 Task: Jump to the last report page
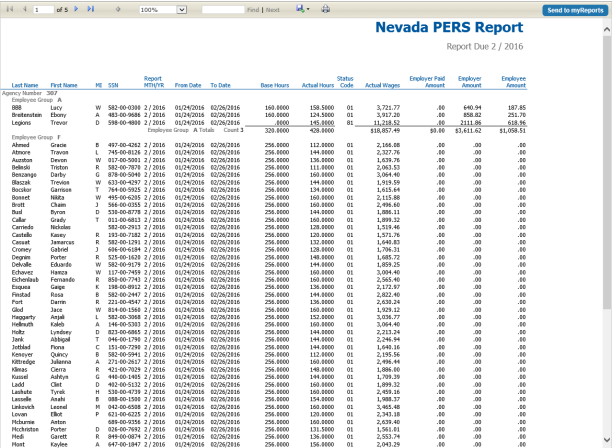[x=92, y=9]
